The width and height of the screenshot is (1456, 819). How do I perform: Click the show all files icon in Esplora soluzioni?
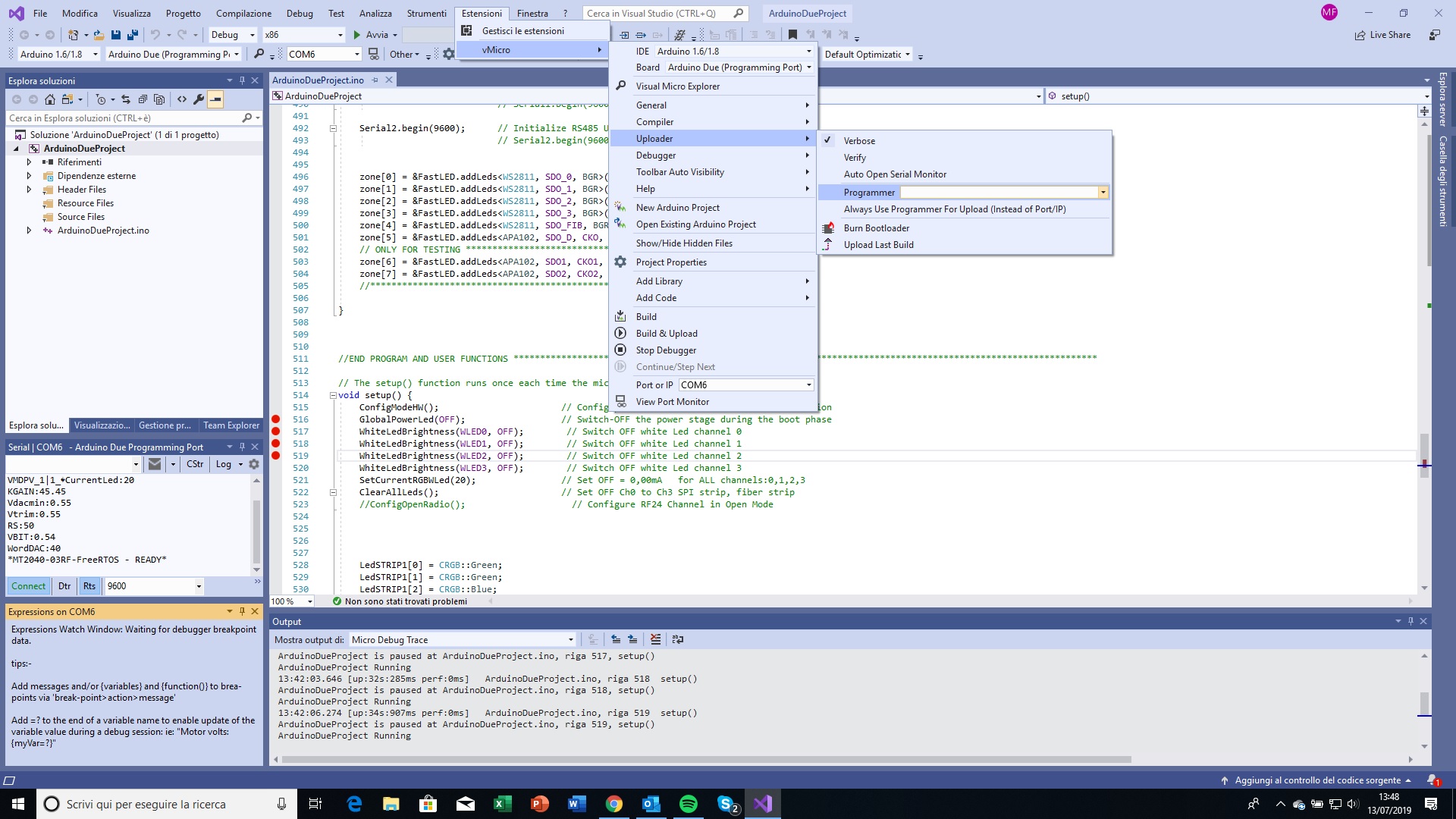159,99
